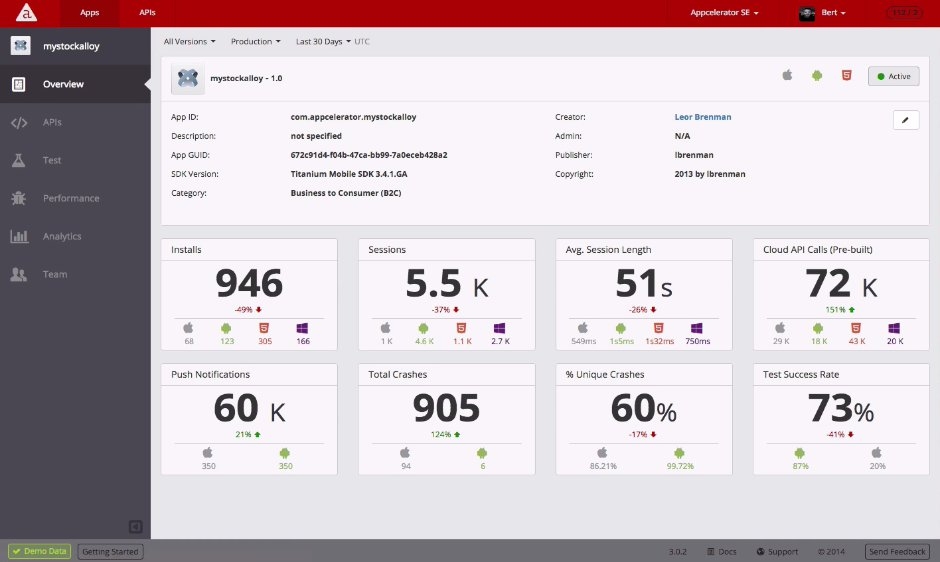Click the Sessions card Windows icon

pyautogui.click(x=499, y=328)
